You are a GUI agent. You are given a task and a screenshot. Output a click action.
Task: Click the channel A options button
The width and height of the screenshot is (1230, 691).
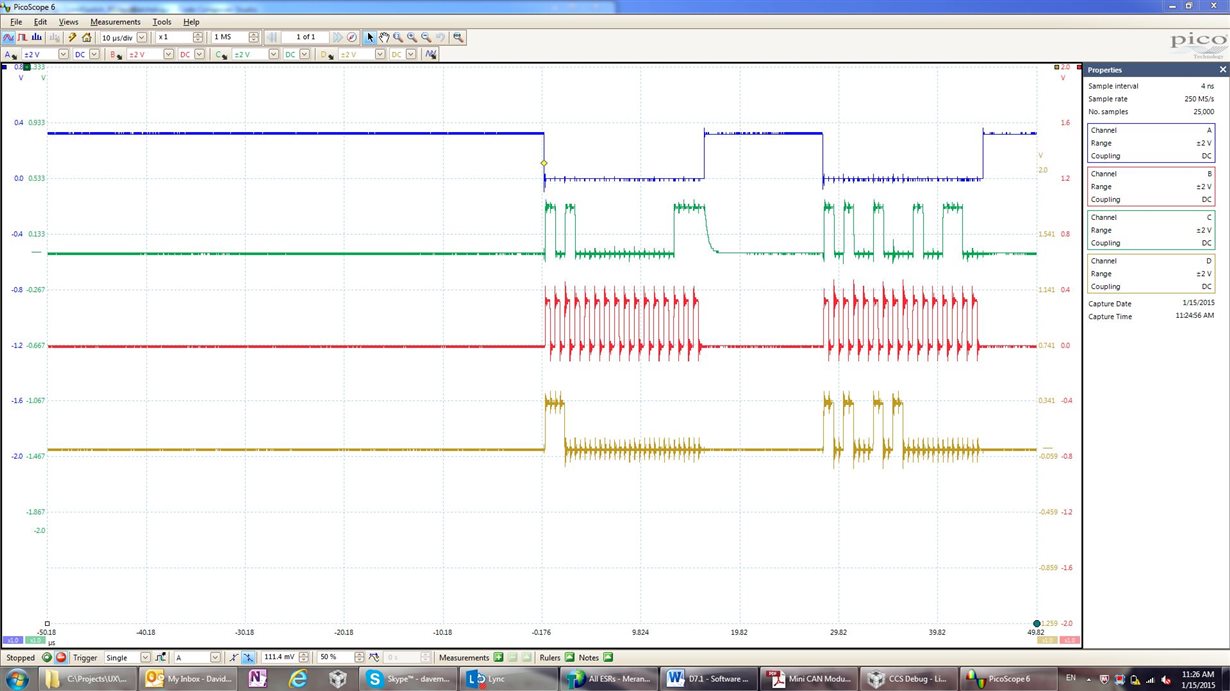point(10,54)
